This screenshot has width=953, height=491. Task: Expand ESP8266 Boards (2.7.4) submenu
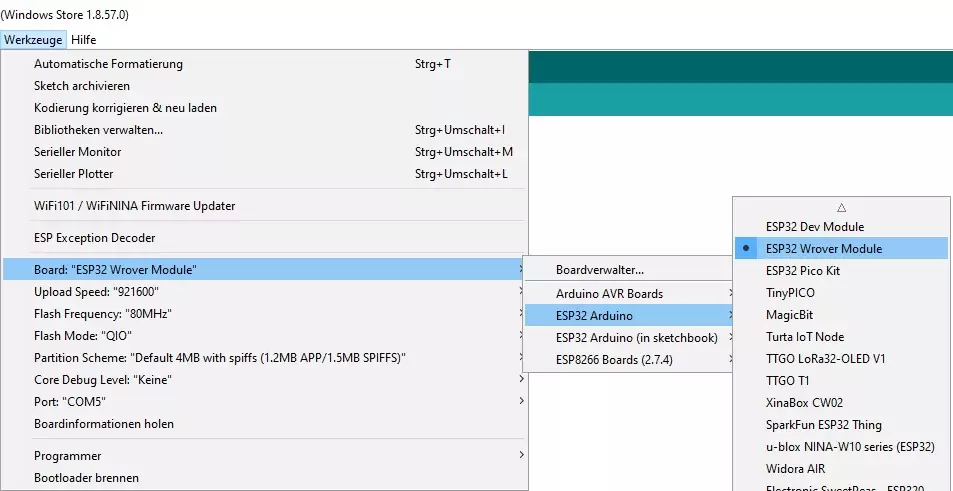coord(629,359)
